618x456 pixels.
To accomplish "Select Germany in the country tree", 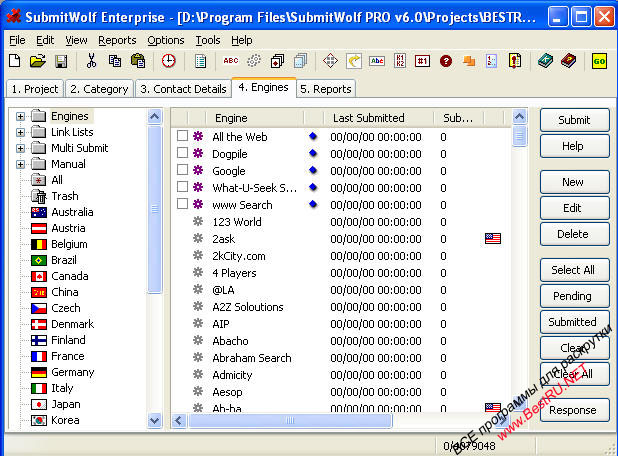I will click(x=73, y=372).
